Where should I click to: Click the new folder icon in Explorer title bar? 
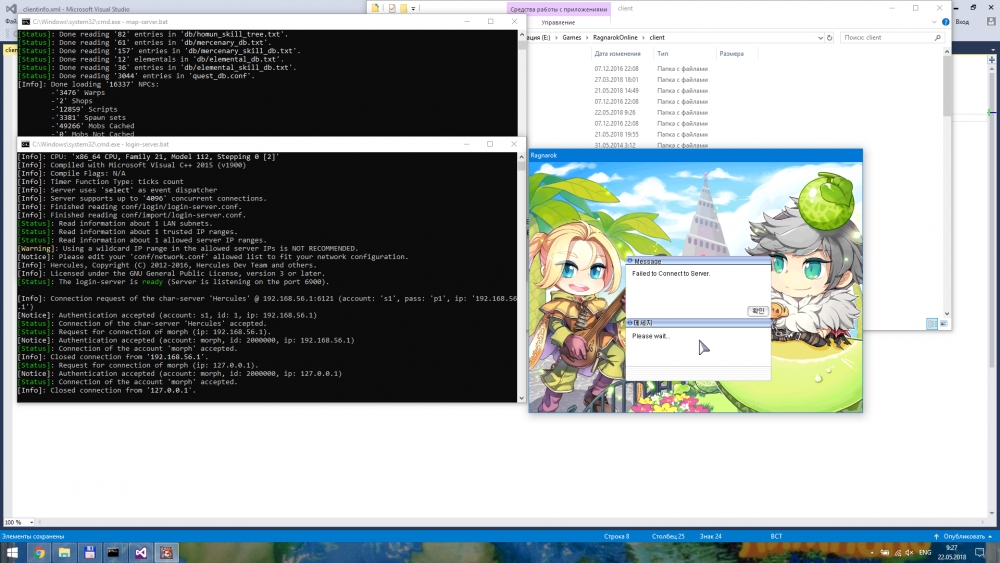tap(404, 8)
